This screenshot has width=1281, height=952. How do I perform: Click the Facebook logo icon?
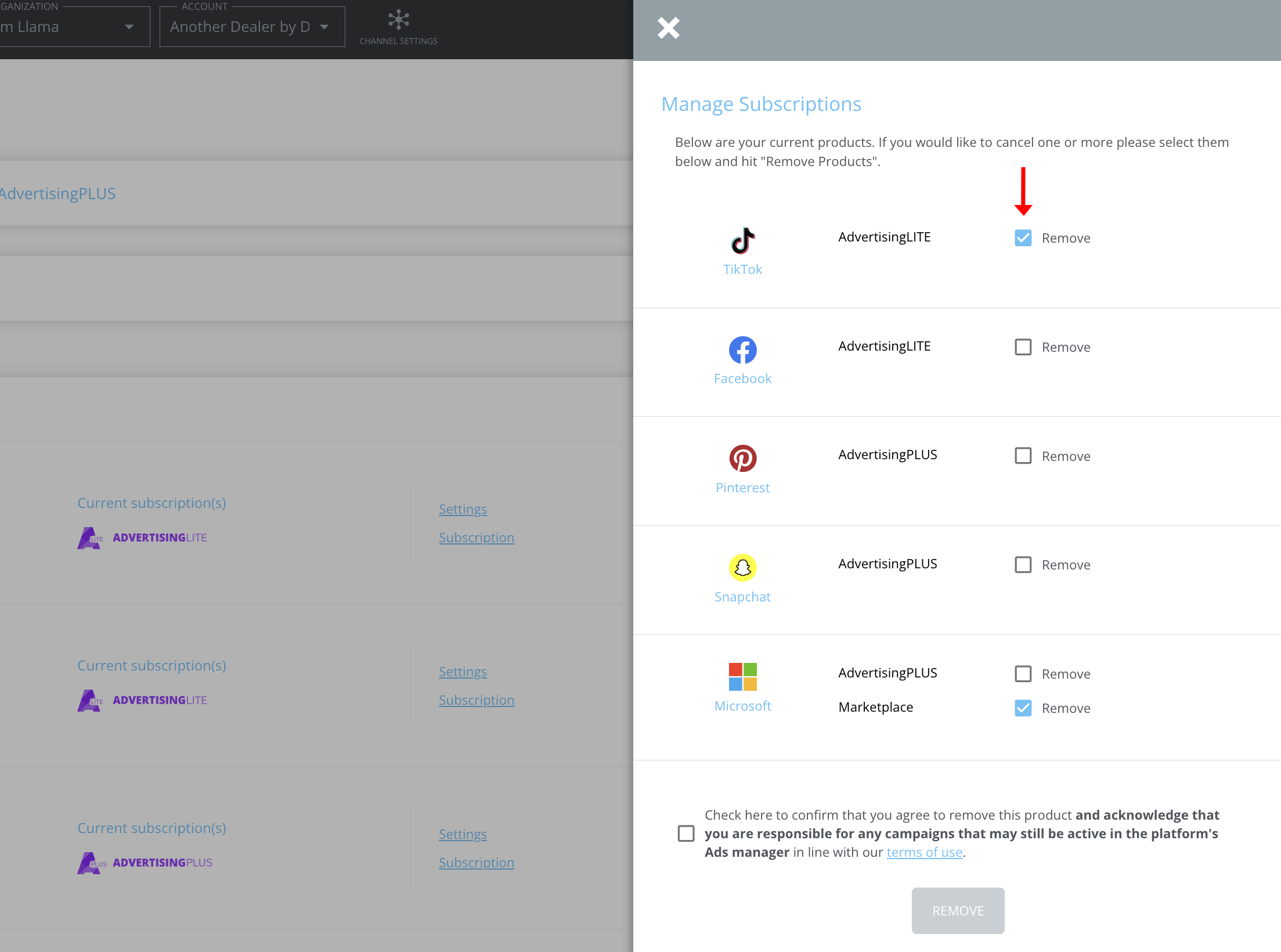(x=742, y=350)
